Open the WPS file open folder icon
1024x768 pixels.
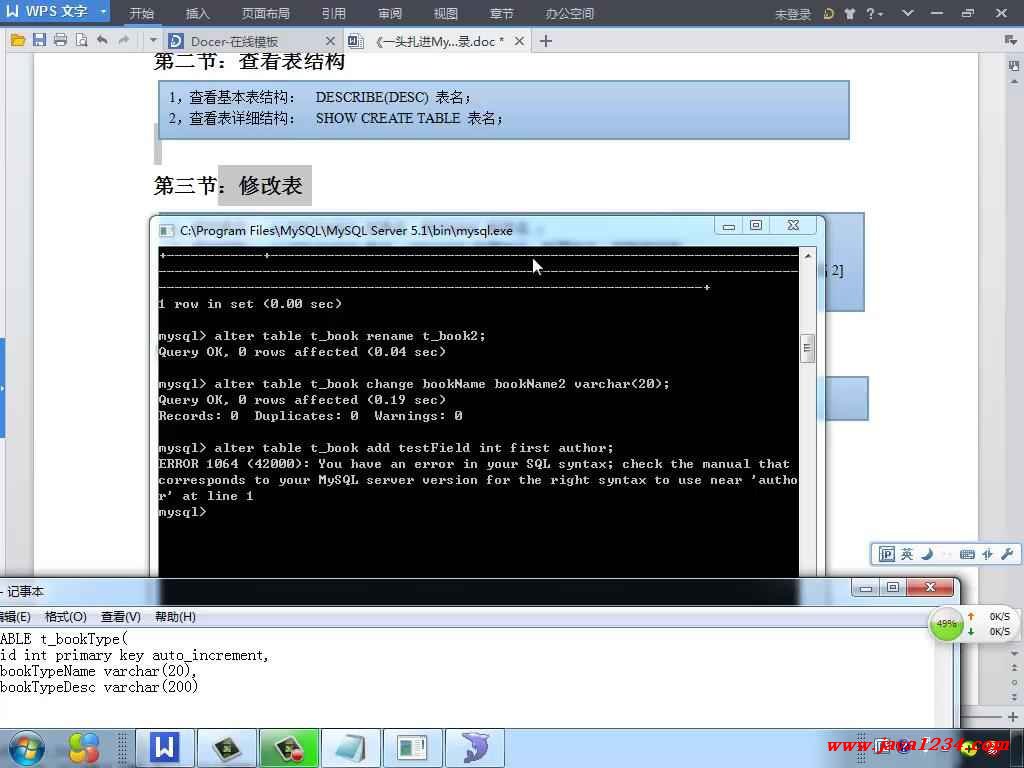tap(18, 40)
